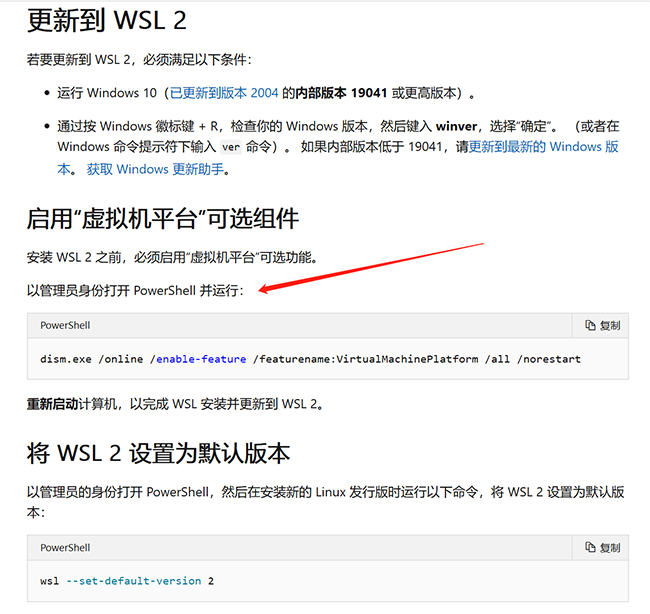Click the sentence '安装 WSL 2 之前,必须启用“虚拟机平台”可选功能。'
Image resolution: width=650 pixels, height=614 pixels.
[172, 257]
